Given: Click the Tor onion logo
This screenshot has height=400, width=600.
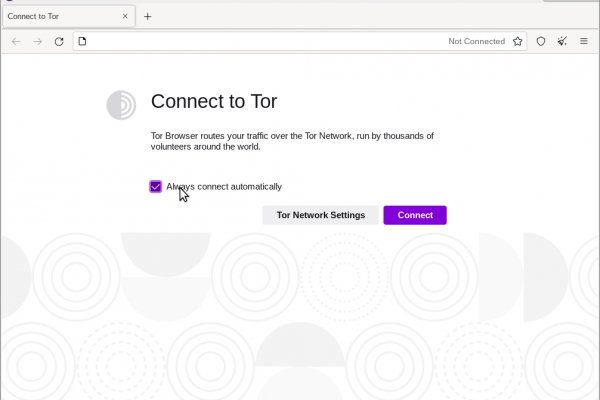Looking at the screenshot, I should click(121, 105).
